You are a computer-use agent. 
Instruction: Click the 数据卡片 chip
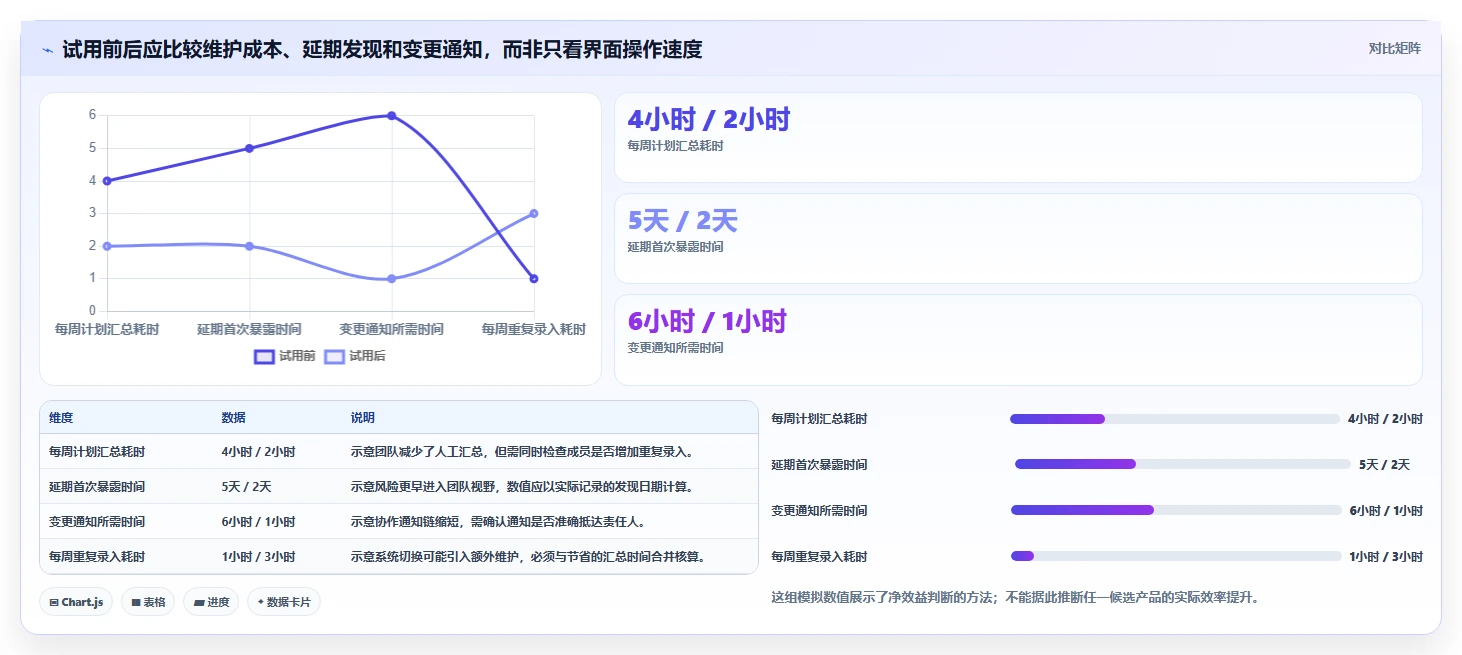284,602
